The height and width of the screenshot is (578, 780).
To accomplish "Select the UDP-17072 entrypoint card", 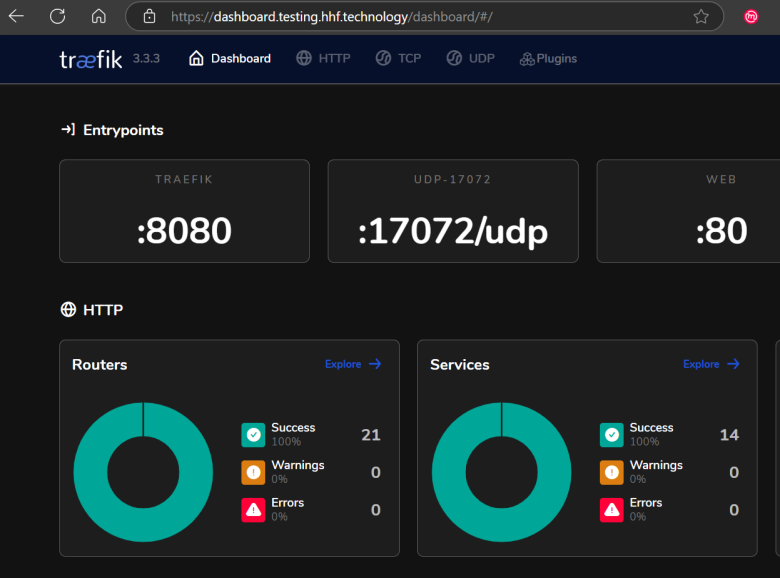I will click(x=453, y=211).
